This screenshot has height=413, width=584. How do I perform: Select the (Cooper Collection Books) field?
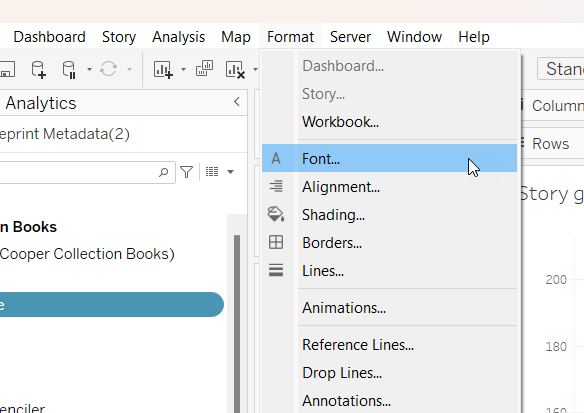point(87,254)
